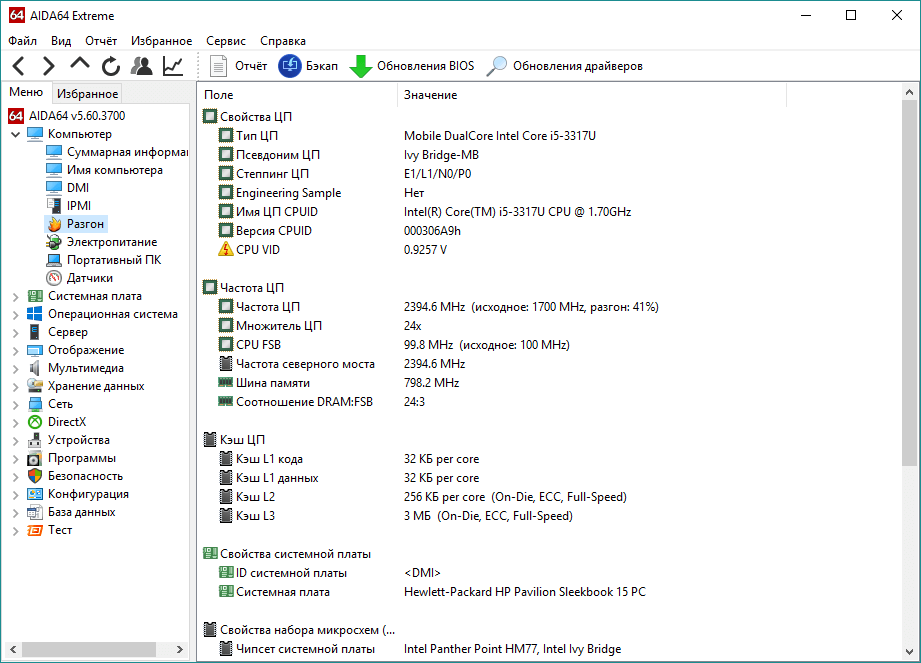Click the Бэкап toolbar button
Viewport: 921px width, 663px height.
tap(308, 66)
